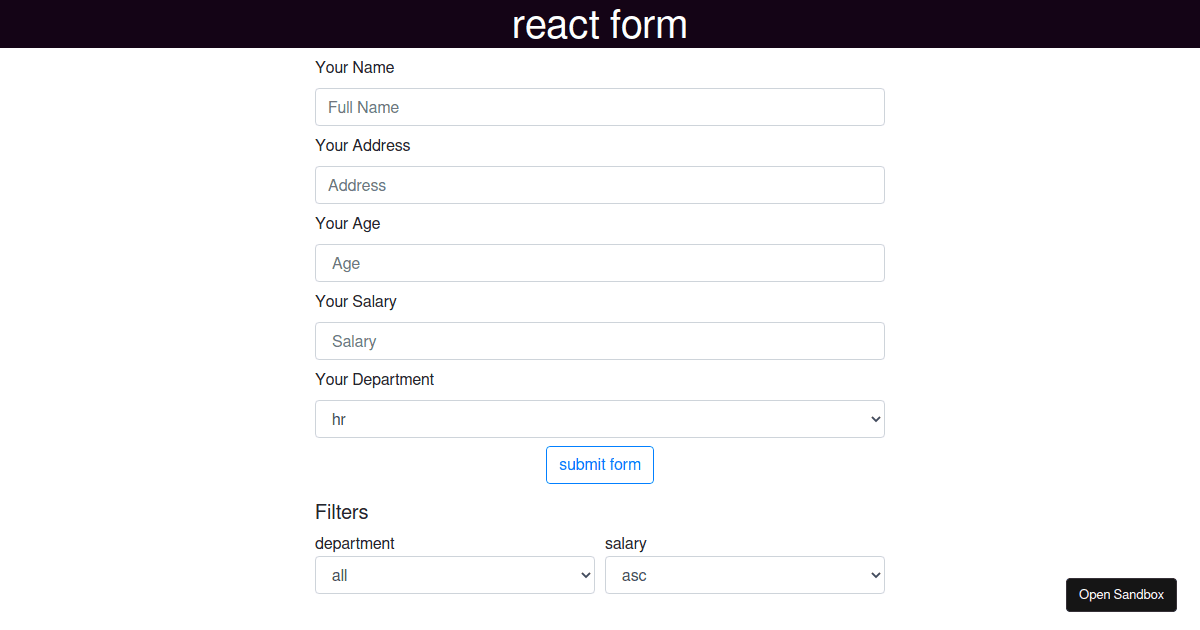Click the 'Open Sandbox' button

click(x=1121, y=594)
